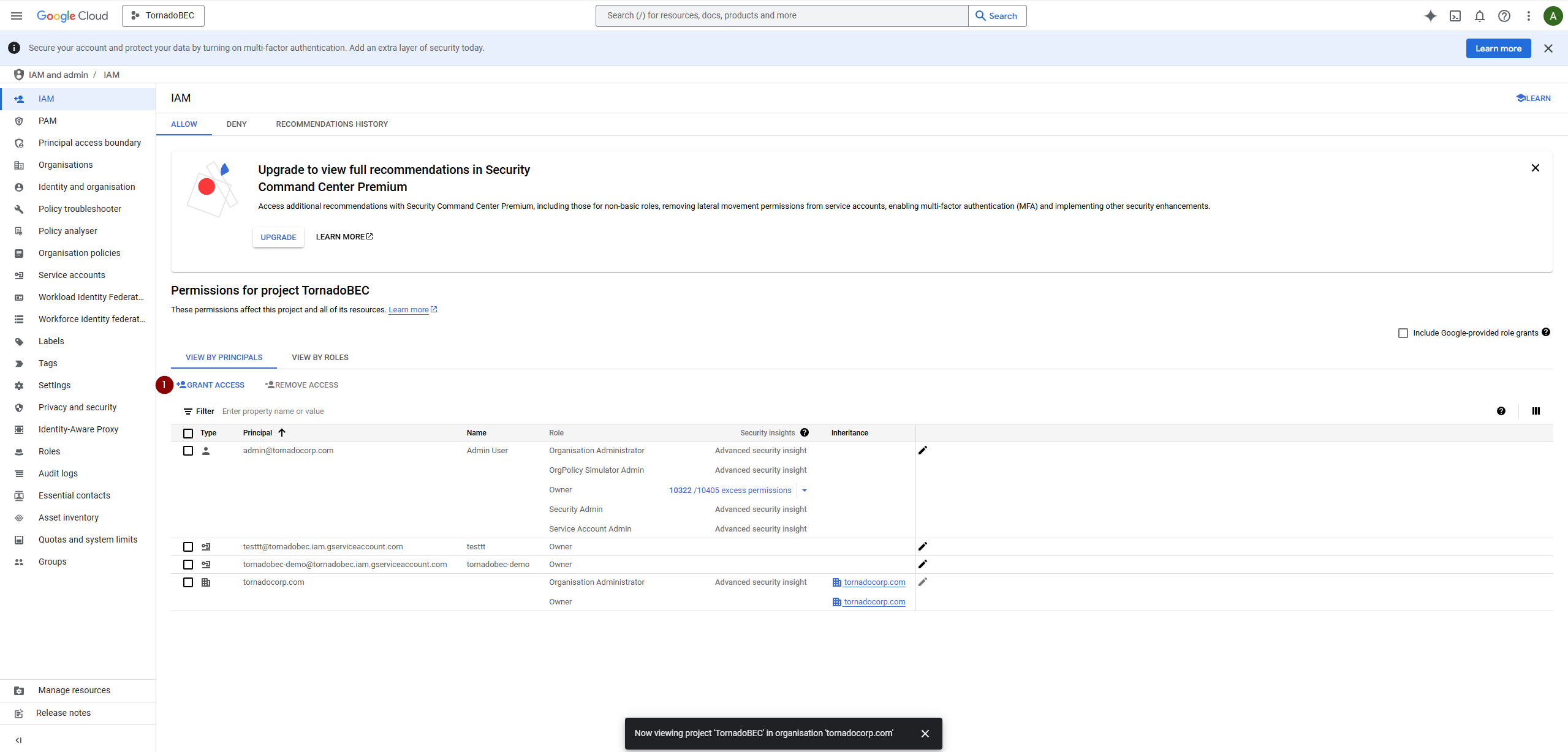Screen dimensions: 1568x752
Task: Click the UPGRADE button
Action: pos(278,238)
